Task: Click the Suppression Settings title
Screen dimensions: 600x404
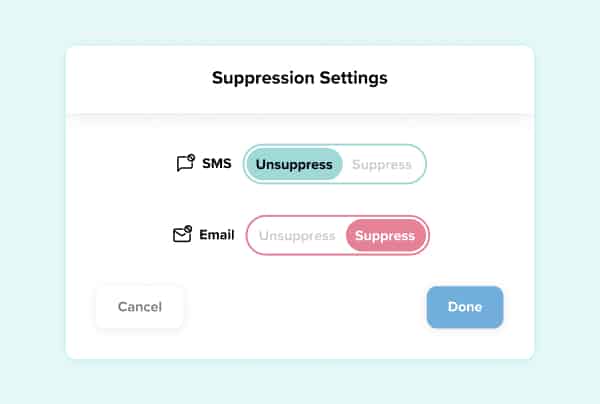Action: point(300,77)
